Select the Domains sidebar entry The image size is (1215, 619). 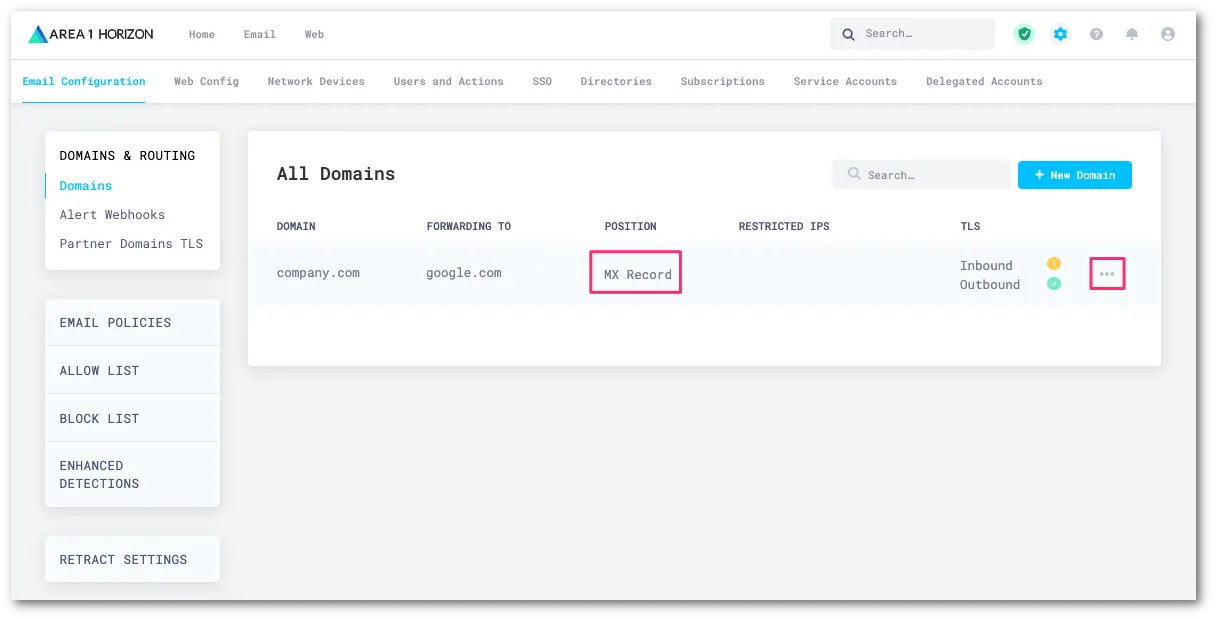pyautogui.click(x=85, y=185)
